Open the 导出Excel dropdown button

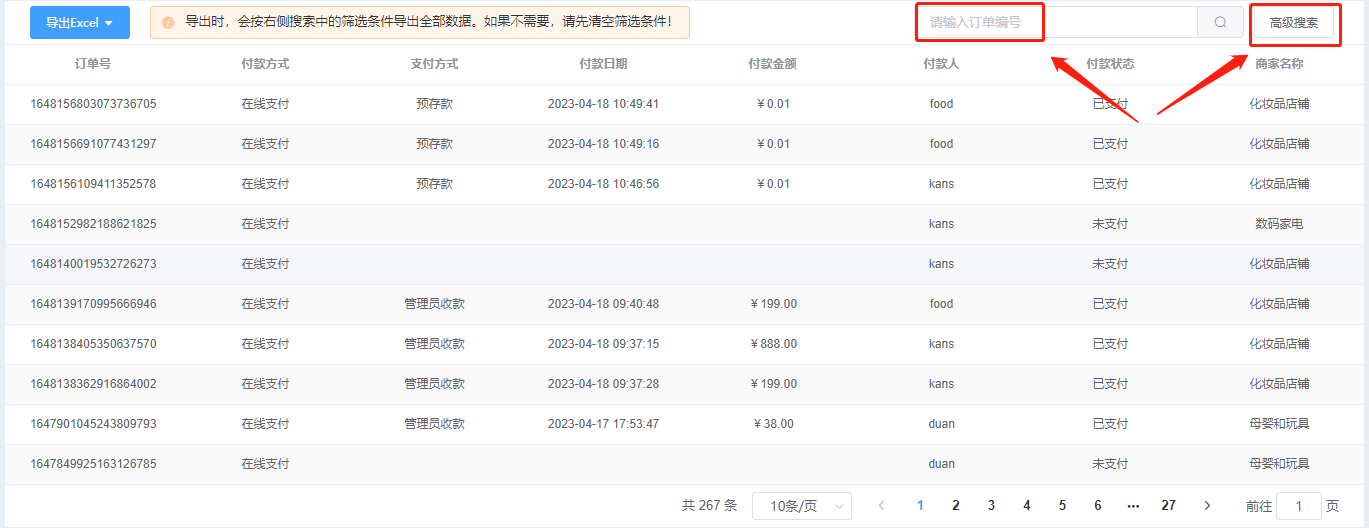80,22
